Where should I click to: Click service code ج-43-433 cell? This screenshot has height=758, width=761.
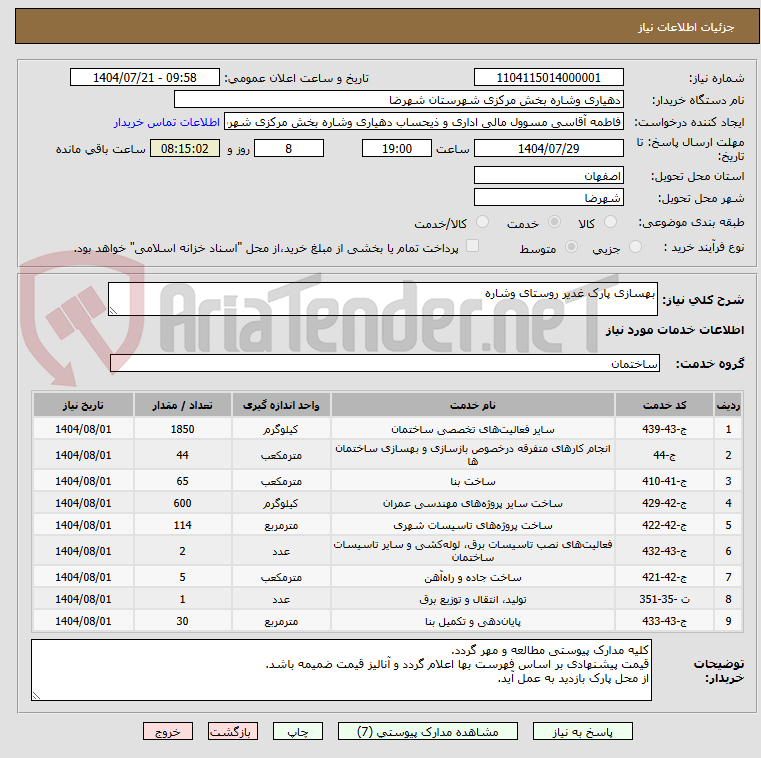coord(664,621)
